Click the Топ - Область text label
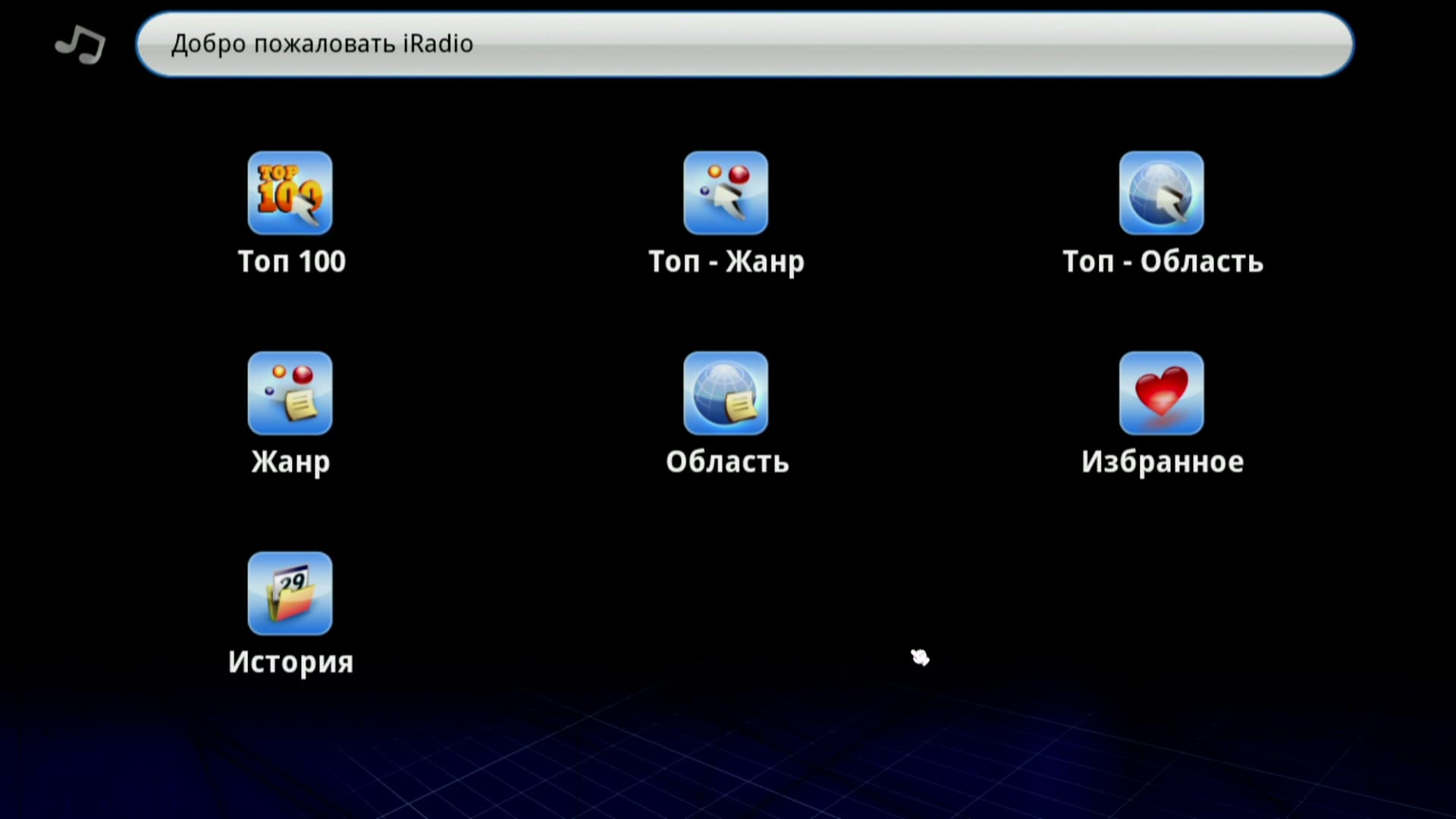 1162,262
